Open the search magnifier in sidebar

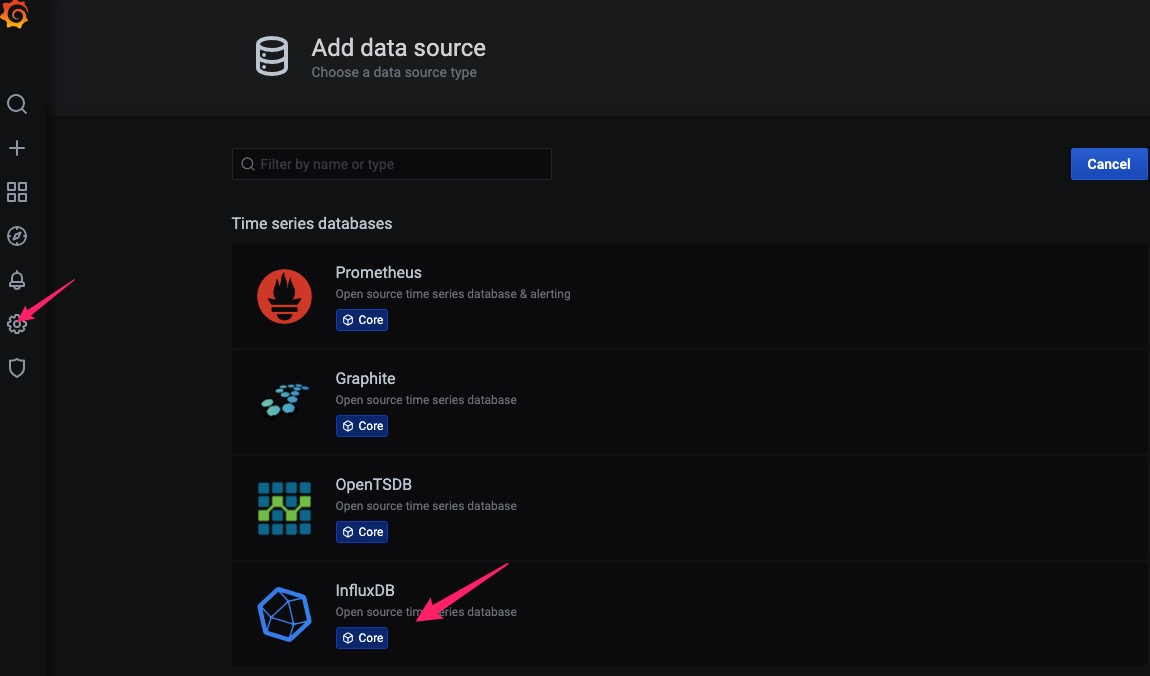pyautogui.click(x=17, y=104)
